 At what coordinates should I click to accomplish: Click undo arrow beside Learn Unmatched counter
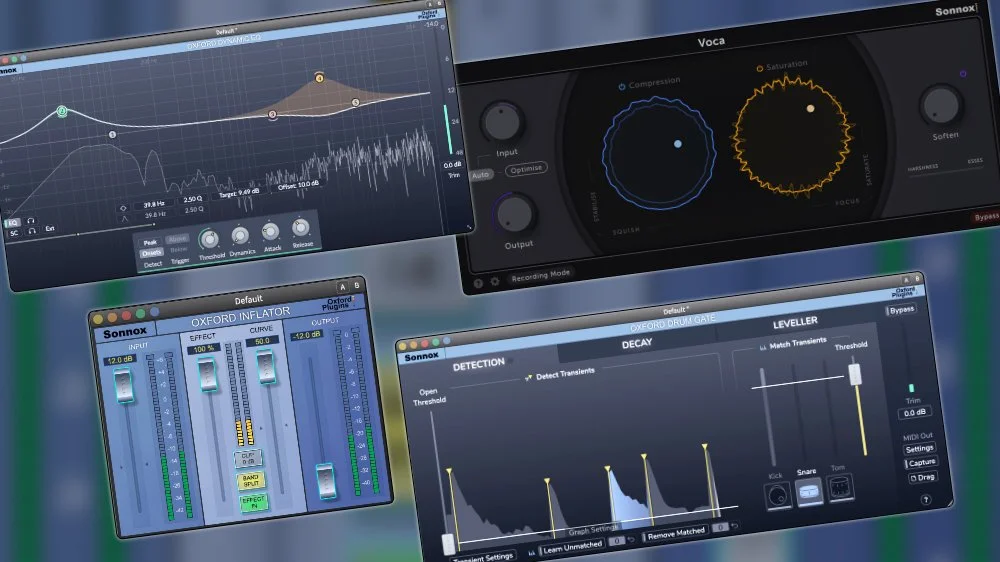pyautogui.click(x=631, y=539)
